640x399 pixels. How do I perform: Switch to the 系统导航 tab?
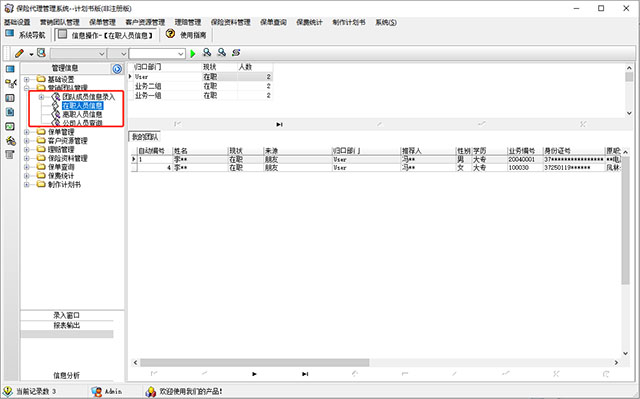[x=25, y=35]
